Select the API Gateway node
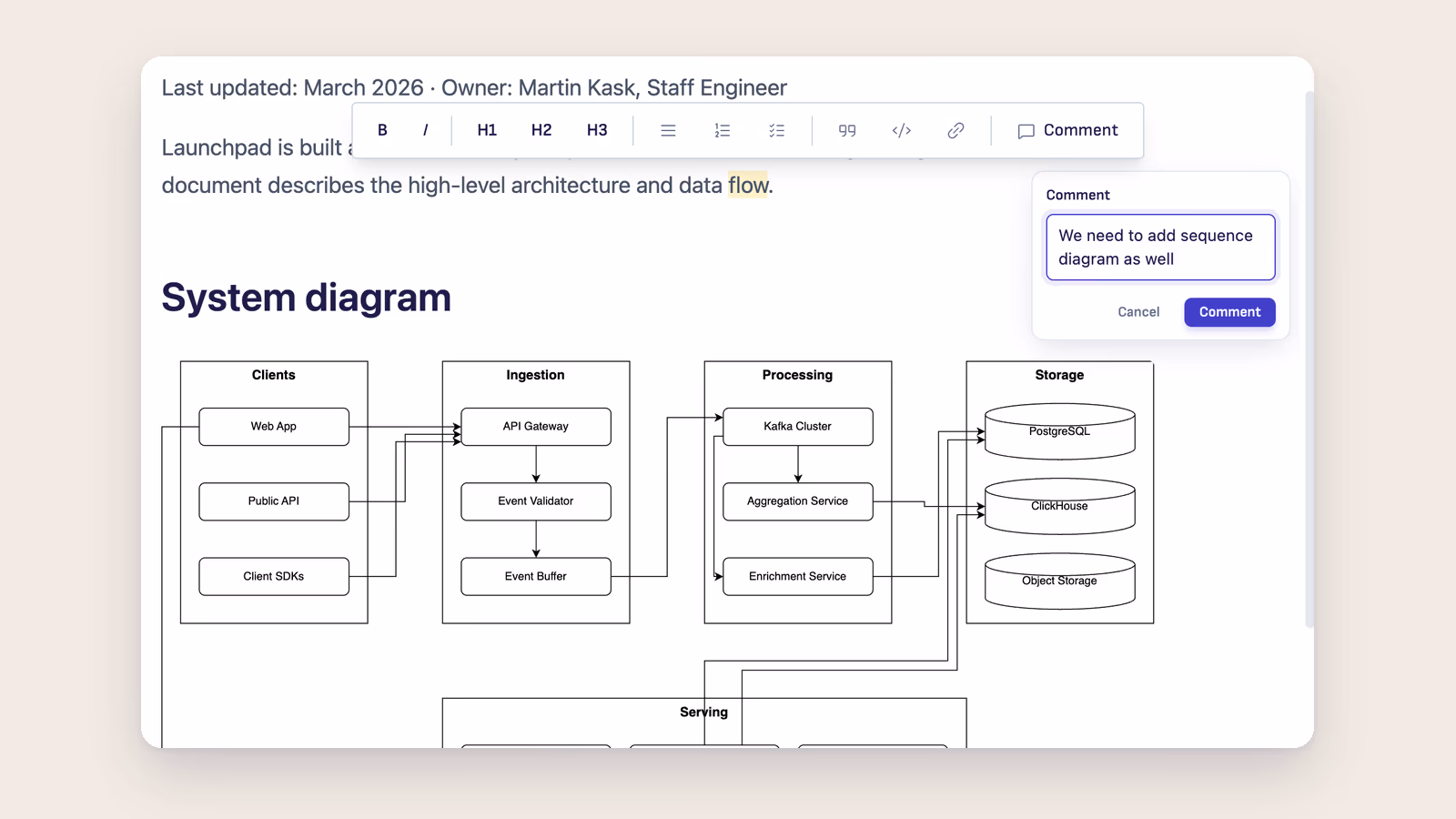This screenshot has width=1456, height=819. 536,427
